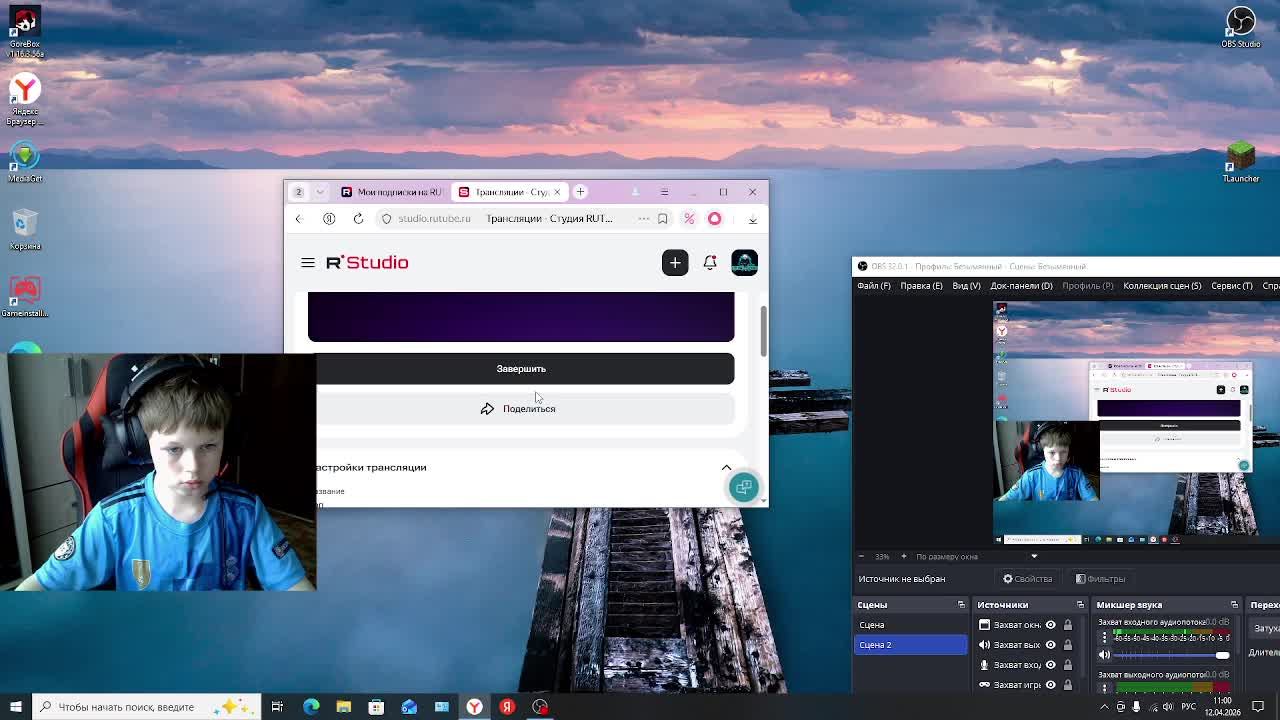Image resolution: width=1280 pixels, height=720 pixels.
Task: Lock the Захват входного source
Action: [1068, 665]
